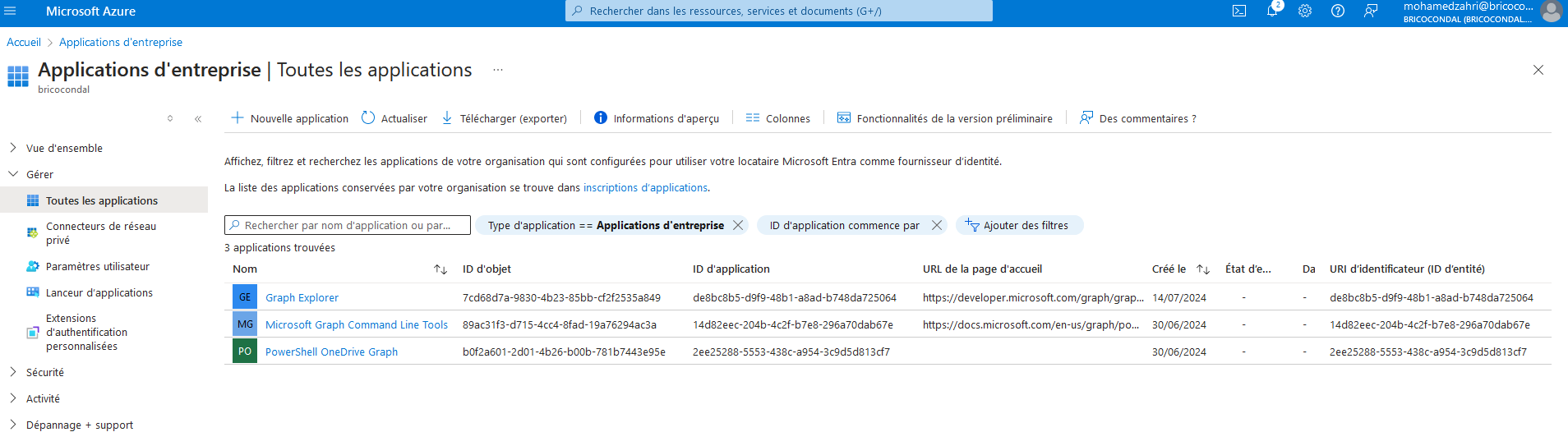Click the ID d'application column header
This screenshot has height=432, width=1568.
click(731, 269)
